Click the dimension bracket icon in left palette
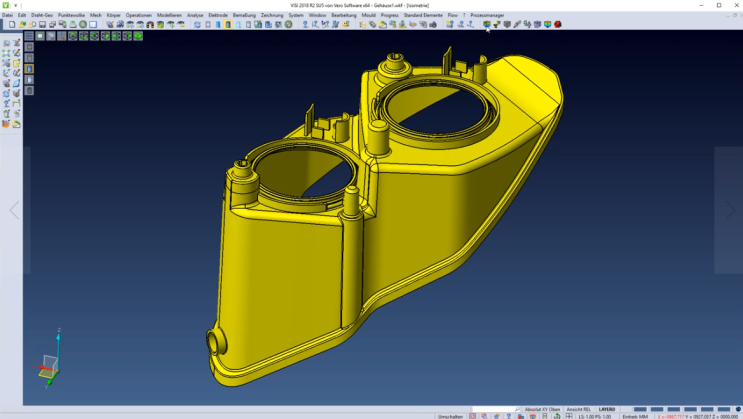 17,104
